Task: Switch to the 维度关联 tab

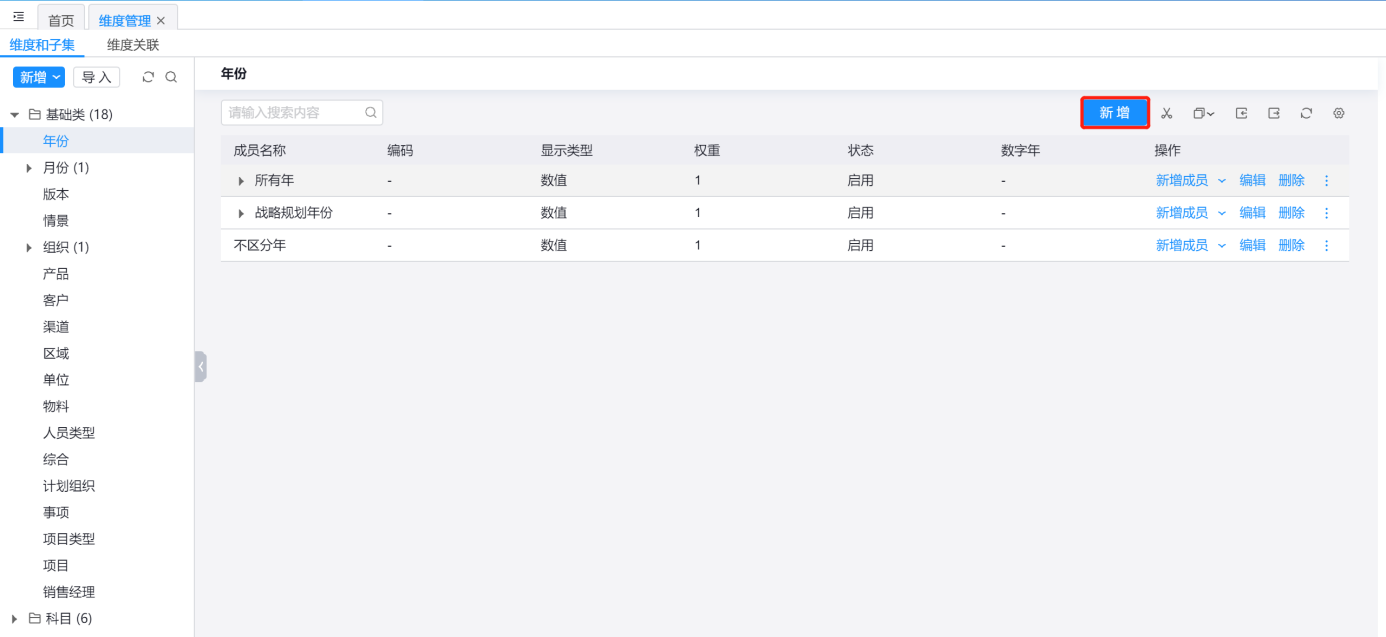Action: click(x=133, y=45)
